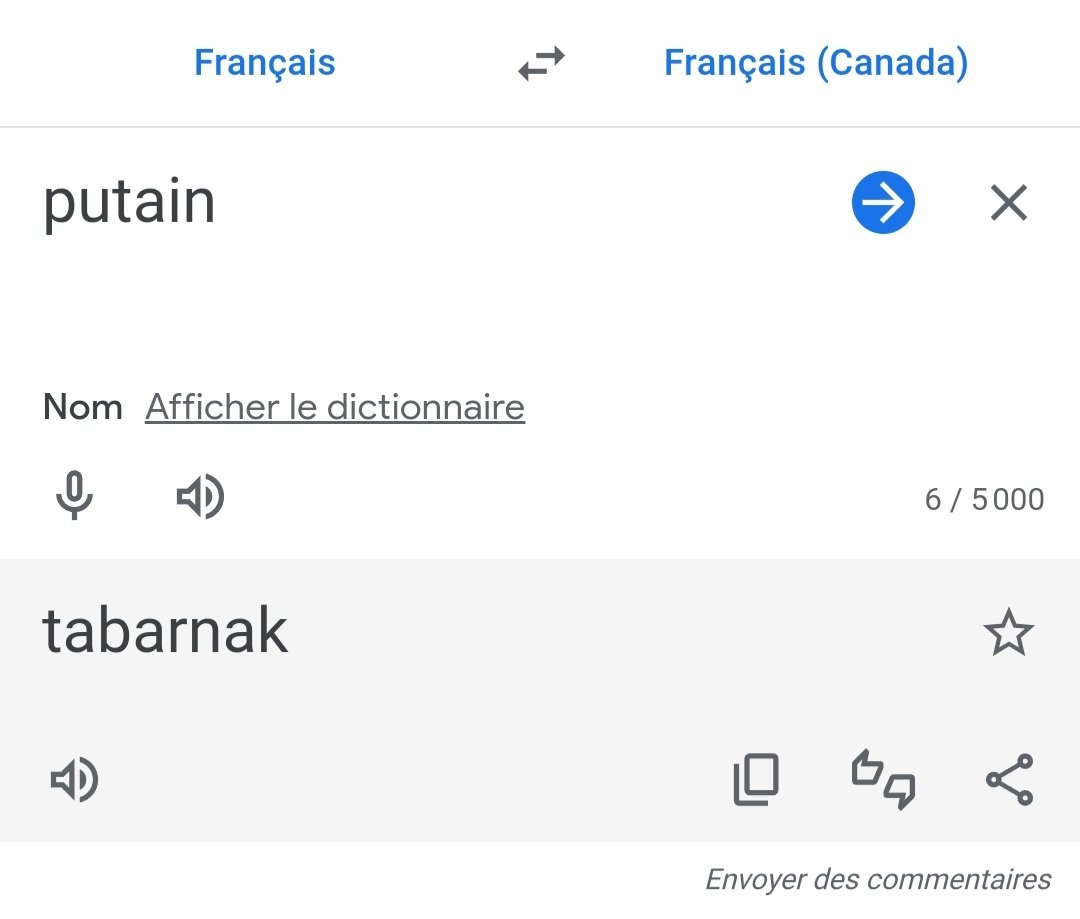Open Afficher le dictionnaire link
The width and height of the screenshot is (1080, 919).
click(x=335, y=406)
